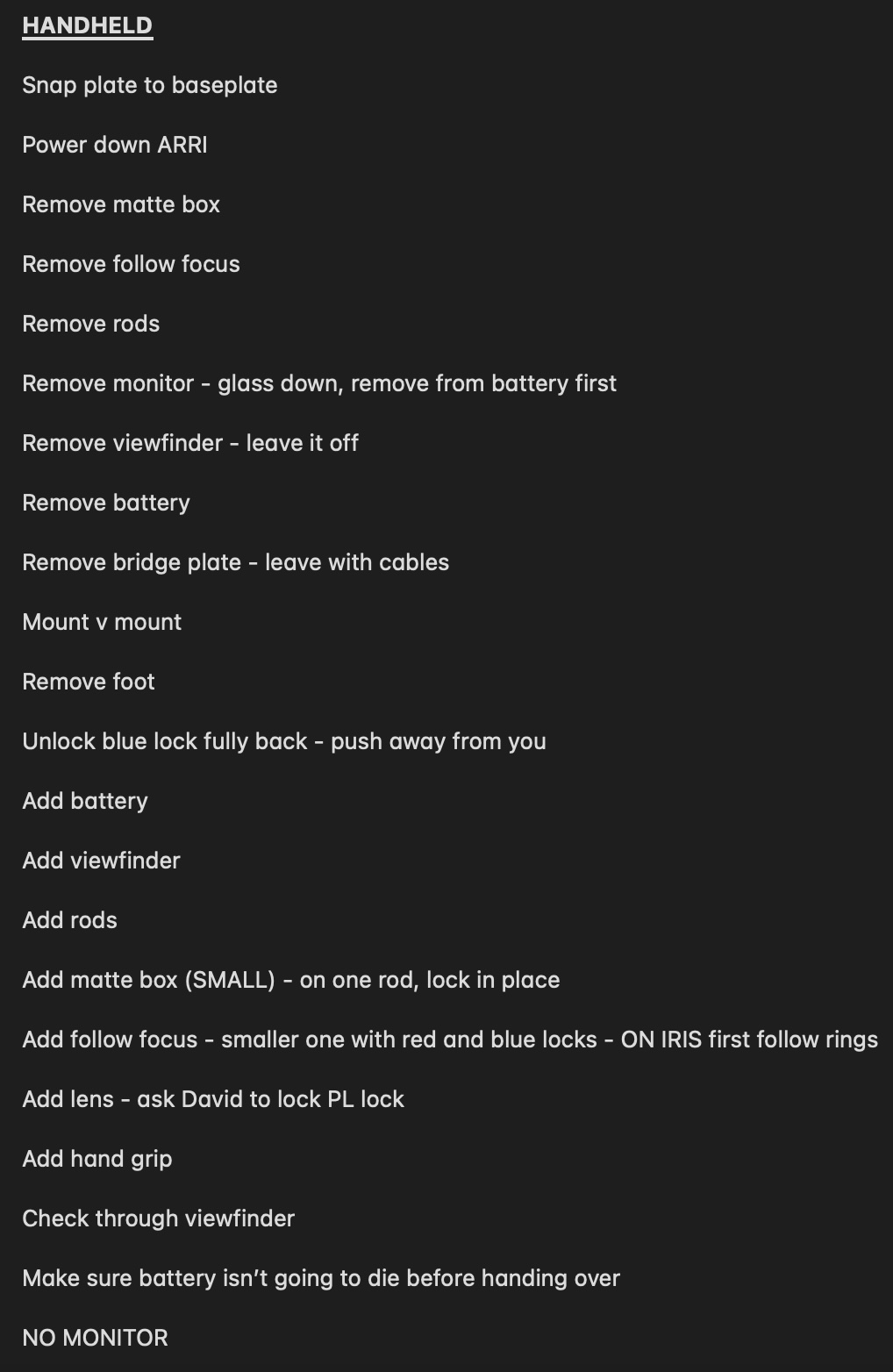Image resolution: width=893 pixels, height=1372 pixels.
Task: Click the 'NO MONITOR' line
Action: (x=95, y=1338)
